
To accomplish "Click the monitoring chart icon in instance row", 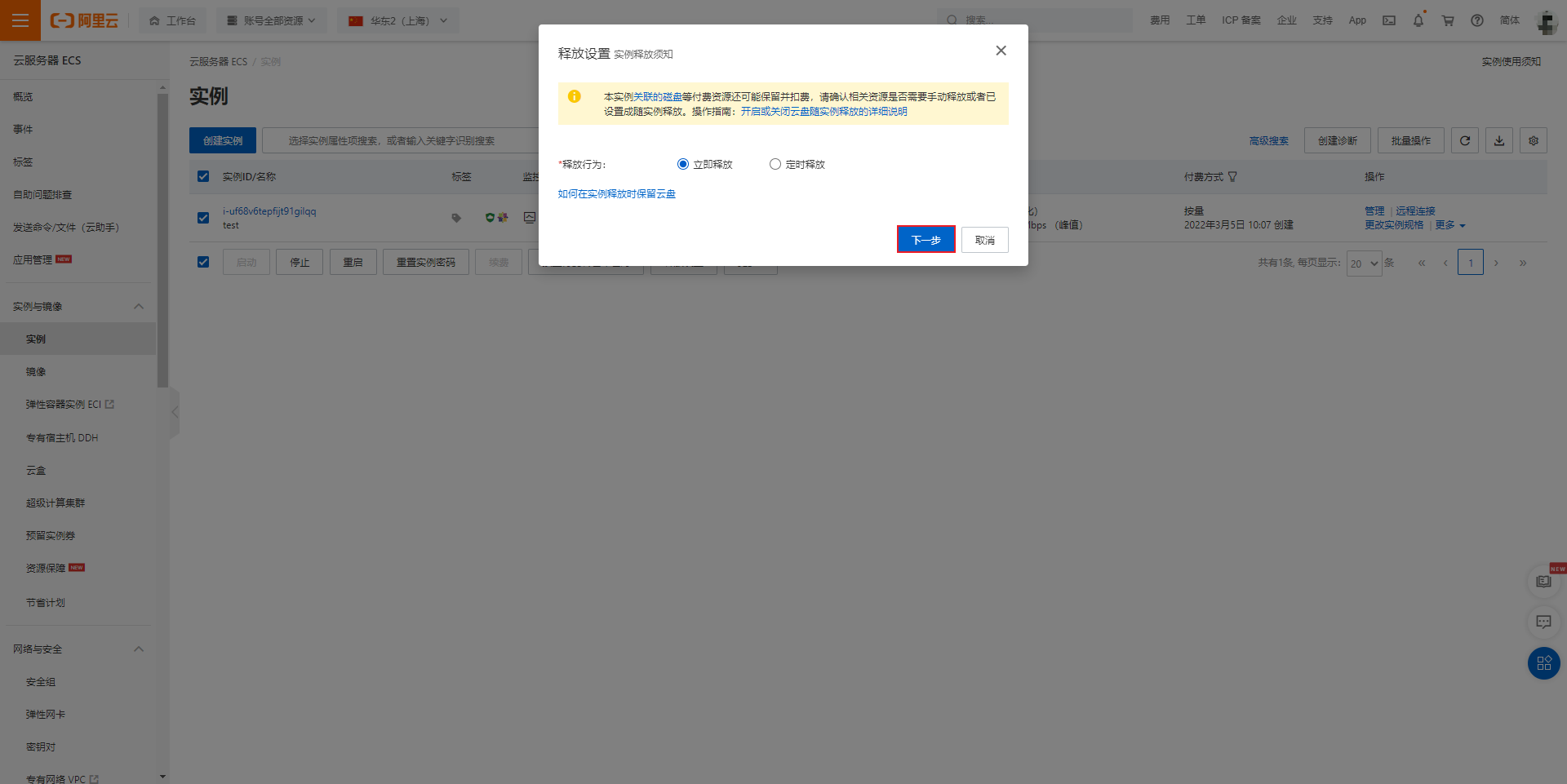I will (530, 218).
